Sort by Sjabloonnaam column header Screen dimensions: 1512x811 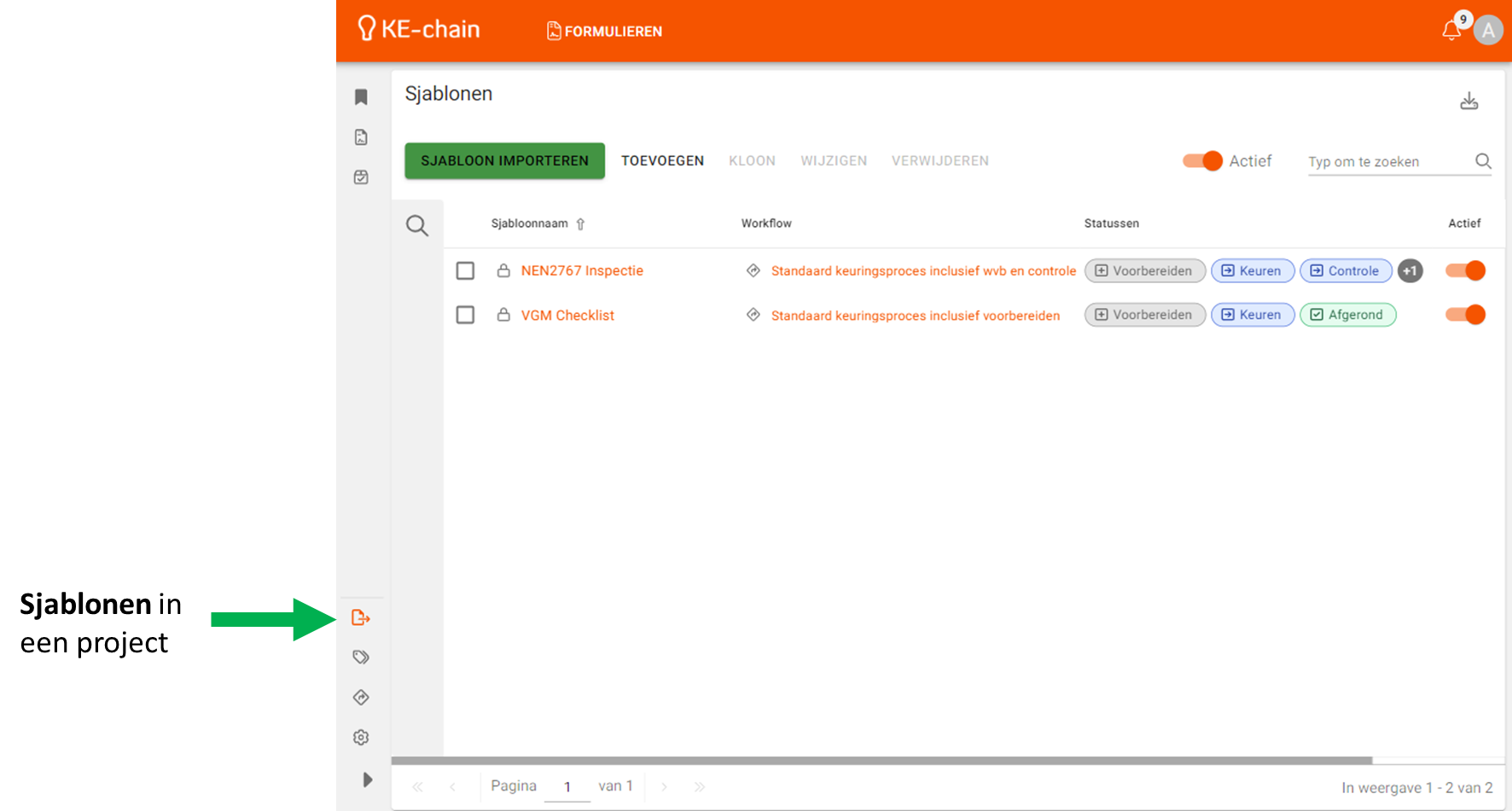(529, 223)
